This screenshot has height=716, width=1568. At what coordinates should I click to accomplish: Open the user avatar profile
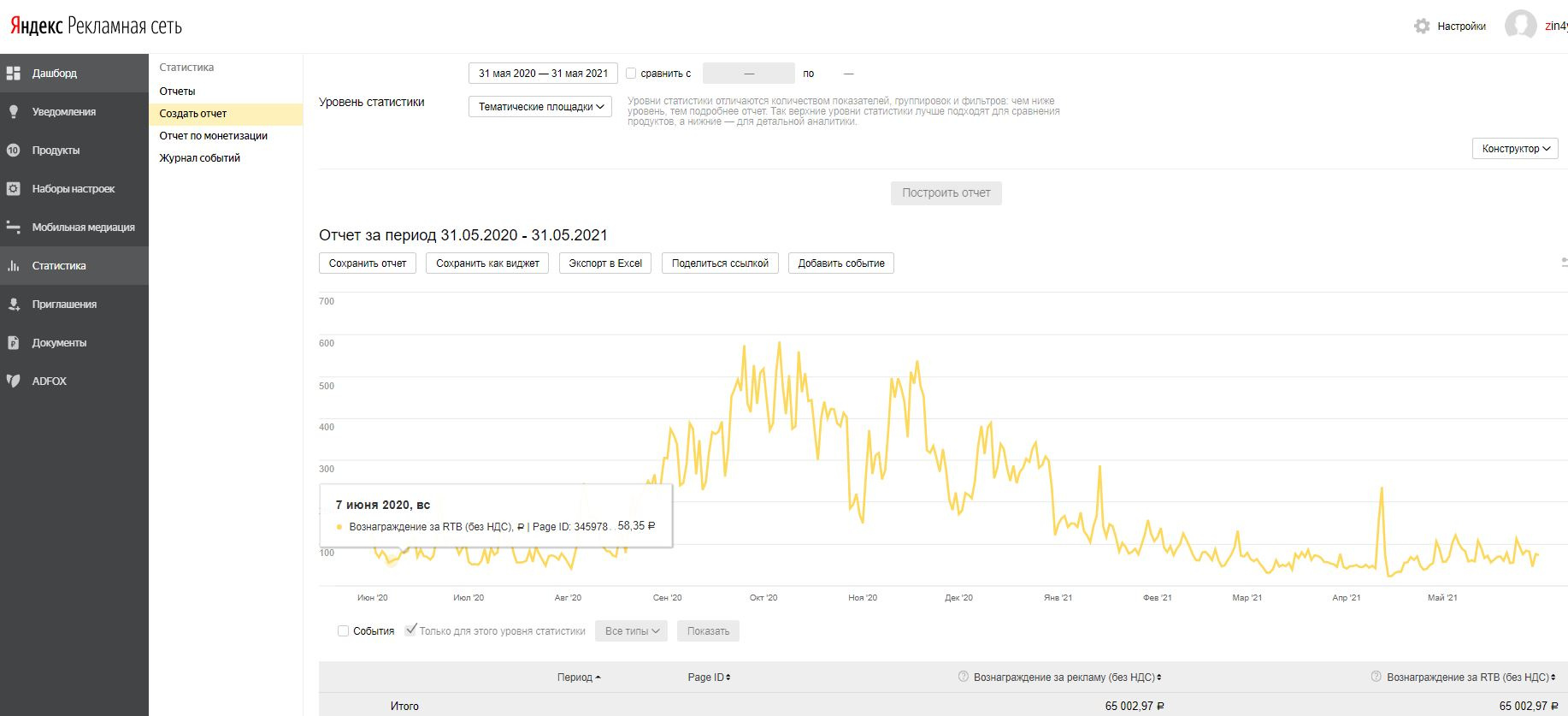click(1521, 26)
